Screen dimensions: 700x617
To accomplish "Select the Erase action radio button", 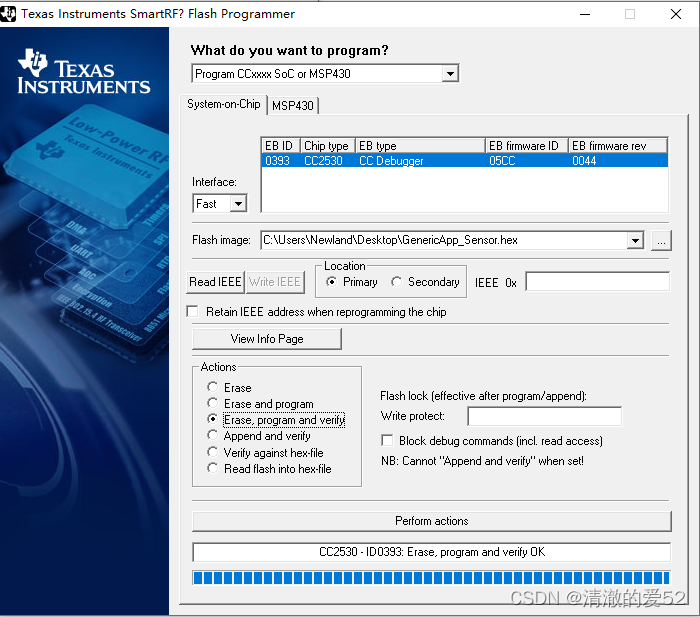I will (212, 387).
